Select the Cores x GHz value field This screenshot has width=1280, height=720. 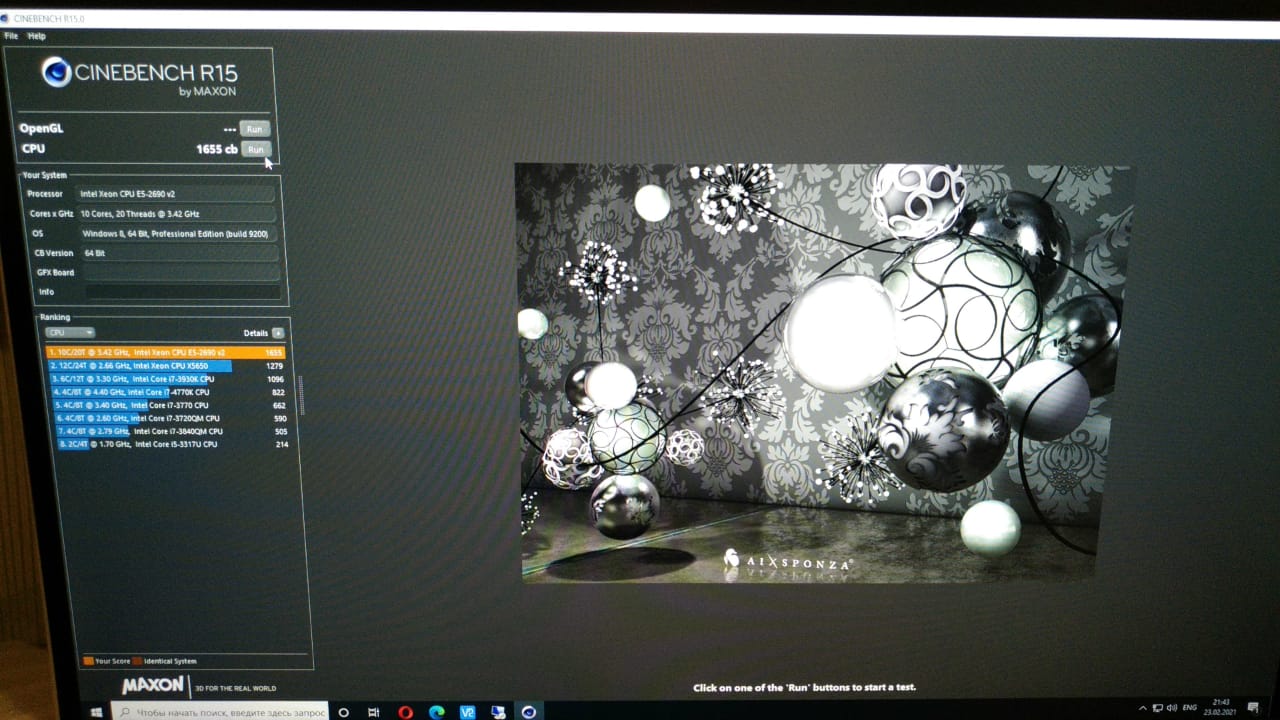pos(176,214)
